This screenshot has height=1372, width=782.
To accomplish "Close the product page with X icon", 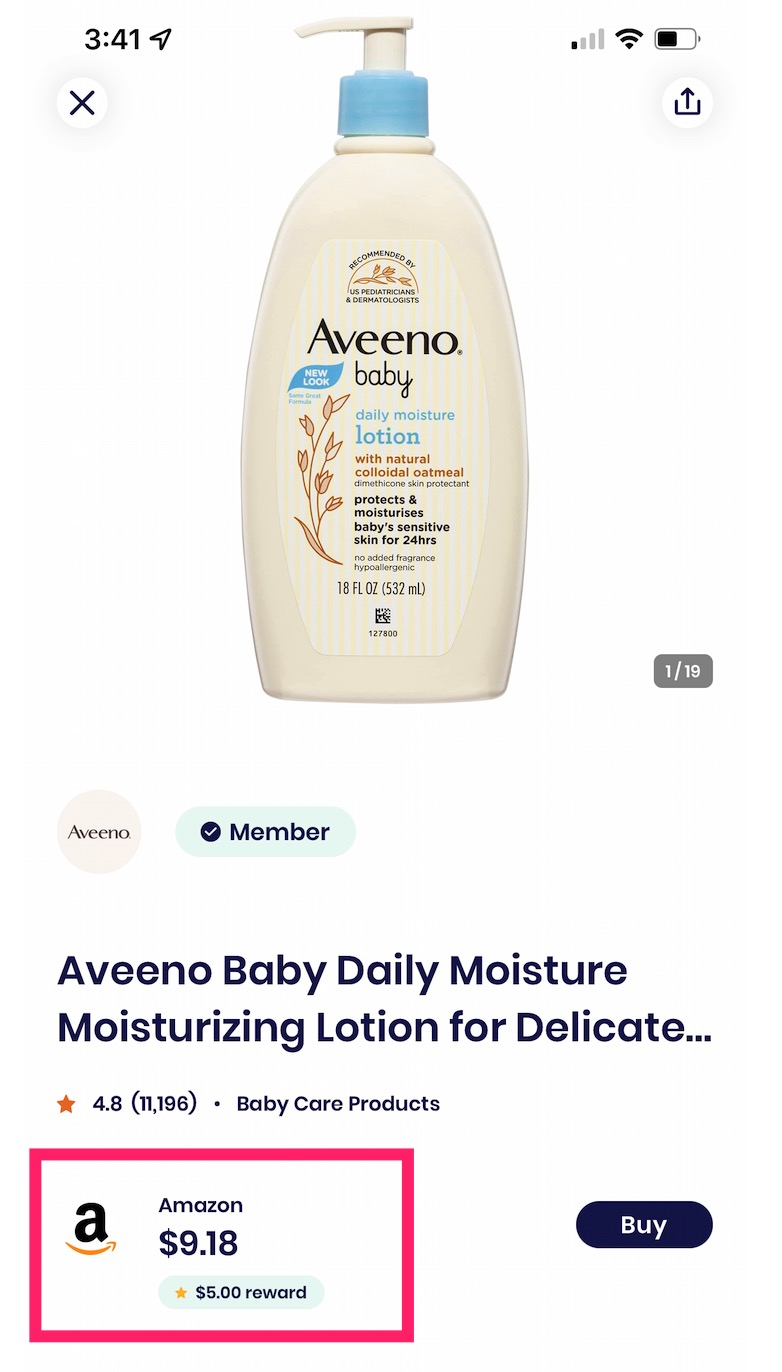I will point(82,102).
